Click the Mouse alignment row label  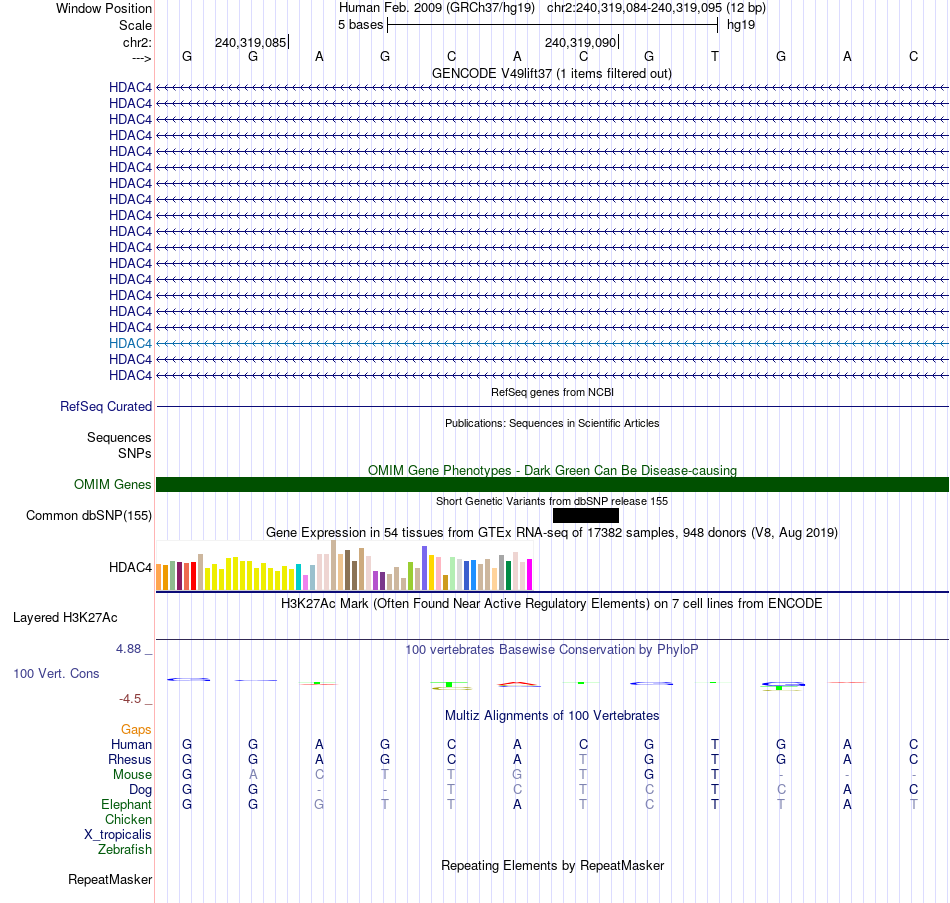pyautogui.click(x=132, y=775)
